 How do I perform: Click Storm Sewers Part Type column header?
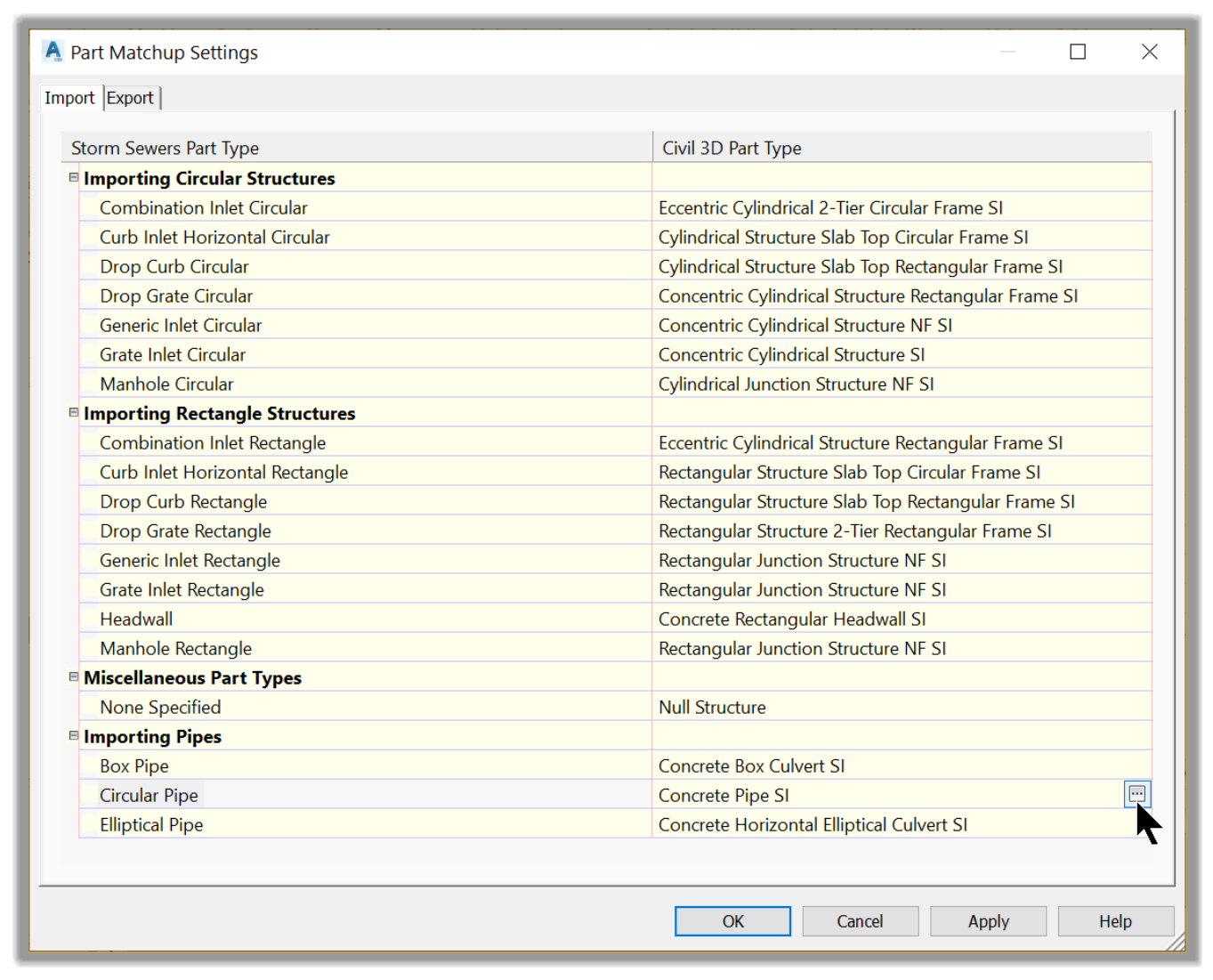(x=357, y=148)
